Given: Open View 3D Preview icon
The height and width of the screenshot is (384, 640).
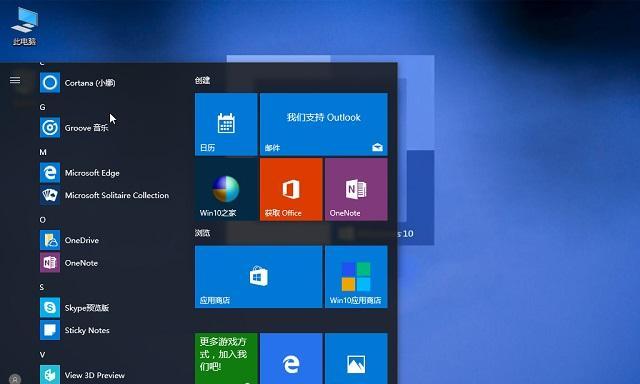Looking at the screenshot, I should 50,375.
